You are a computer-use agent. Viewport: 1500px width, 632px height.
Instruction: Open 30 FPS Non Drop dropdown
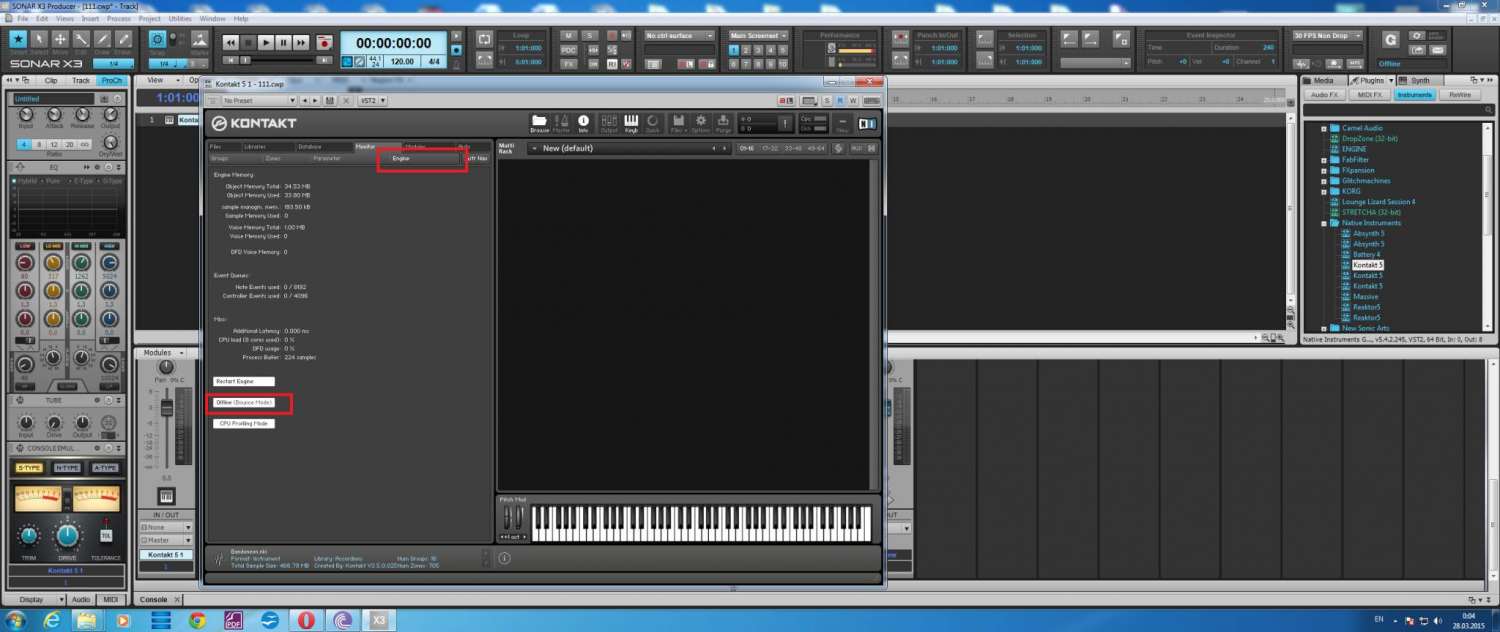[1327, 36]
